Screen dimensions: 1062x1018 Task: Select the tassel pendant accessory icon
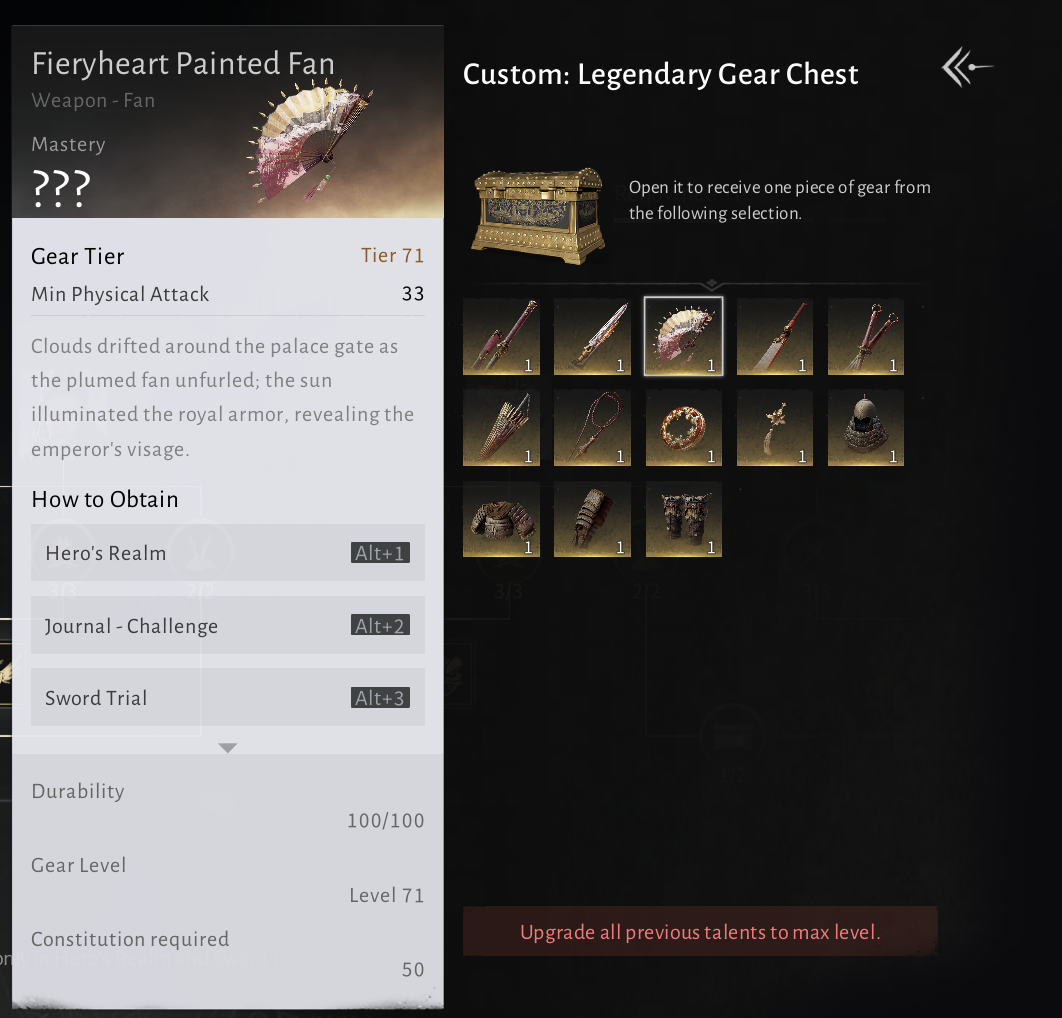click(774, 428)
